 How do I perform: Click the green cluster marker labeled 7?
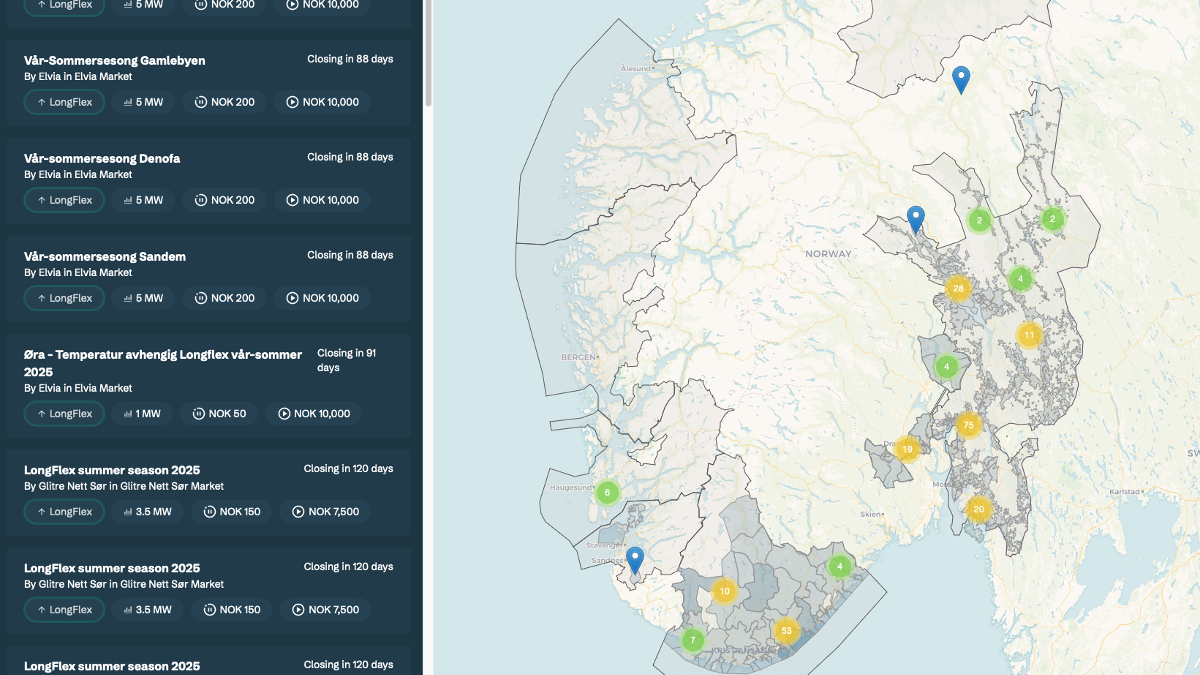(x=692, y=639)
